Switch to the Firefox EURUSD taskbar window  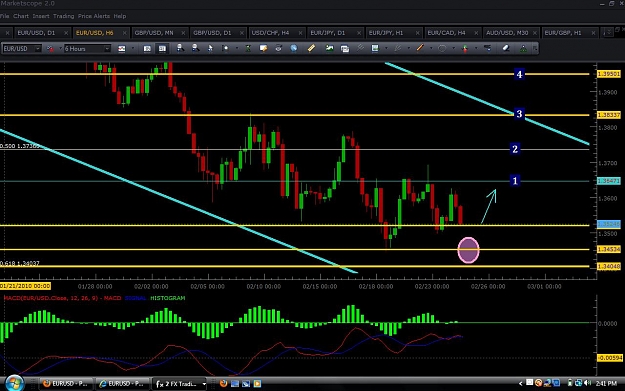tap(66, 383)
